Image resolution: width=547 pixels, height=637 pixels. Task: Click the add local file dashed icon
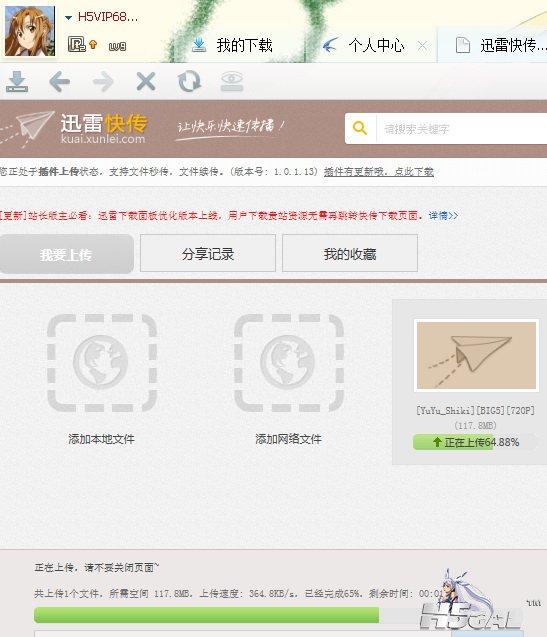point(102,363)
